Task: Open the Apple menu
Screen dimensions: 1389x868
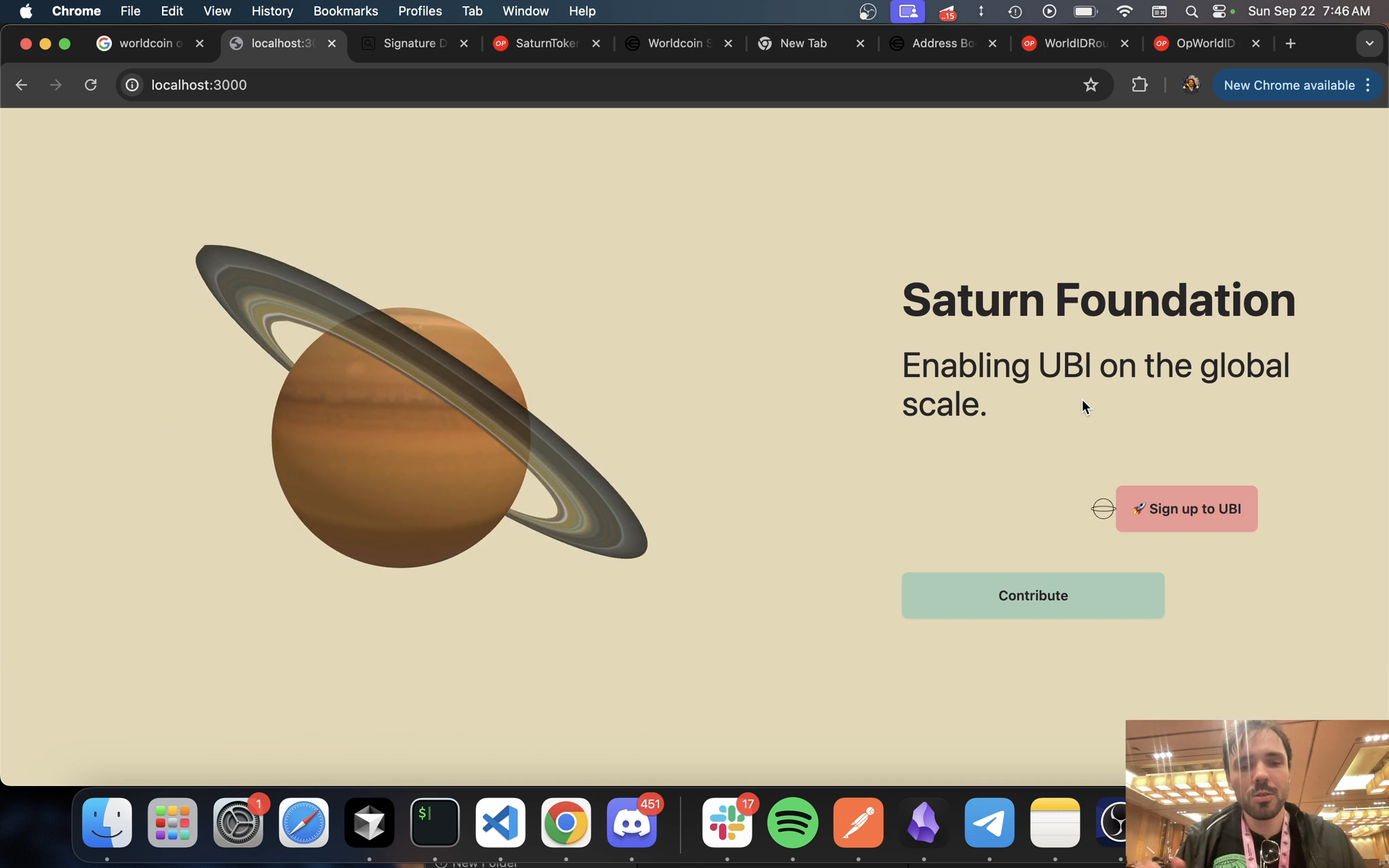Action: 26,11
